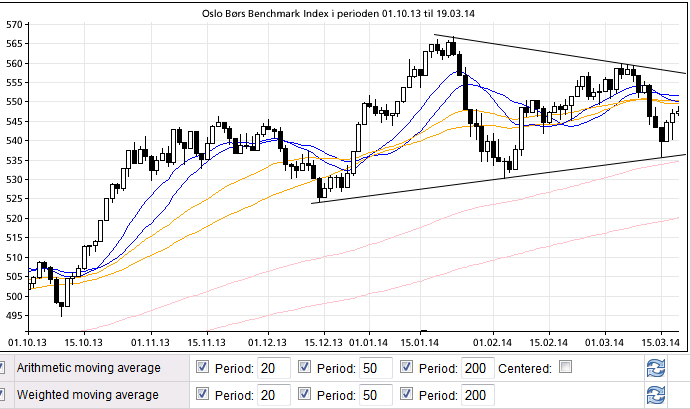Click Arithmetic period field containing 200
Image resolution: width=691 pixels, height=409 pixels.
(476, 368)
